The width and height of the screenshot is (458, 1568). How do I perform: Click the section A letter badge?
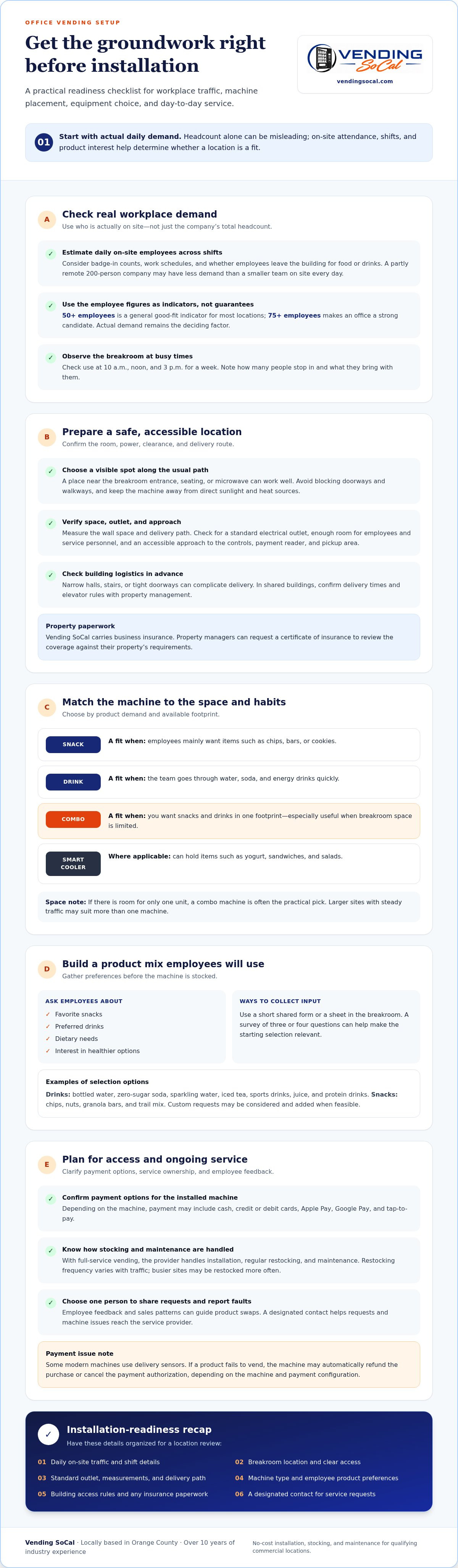pos(47,220)
